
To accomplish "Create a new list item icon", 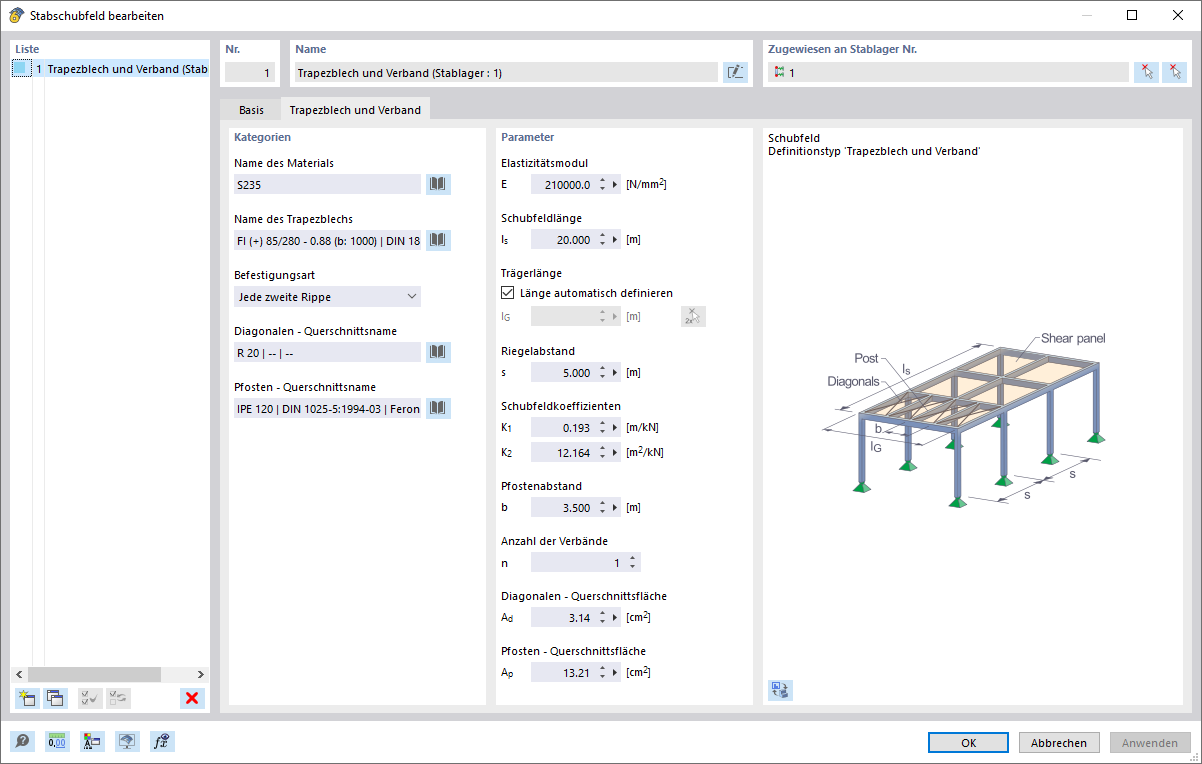I will (x=27, y=698).
